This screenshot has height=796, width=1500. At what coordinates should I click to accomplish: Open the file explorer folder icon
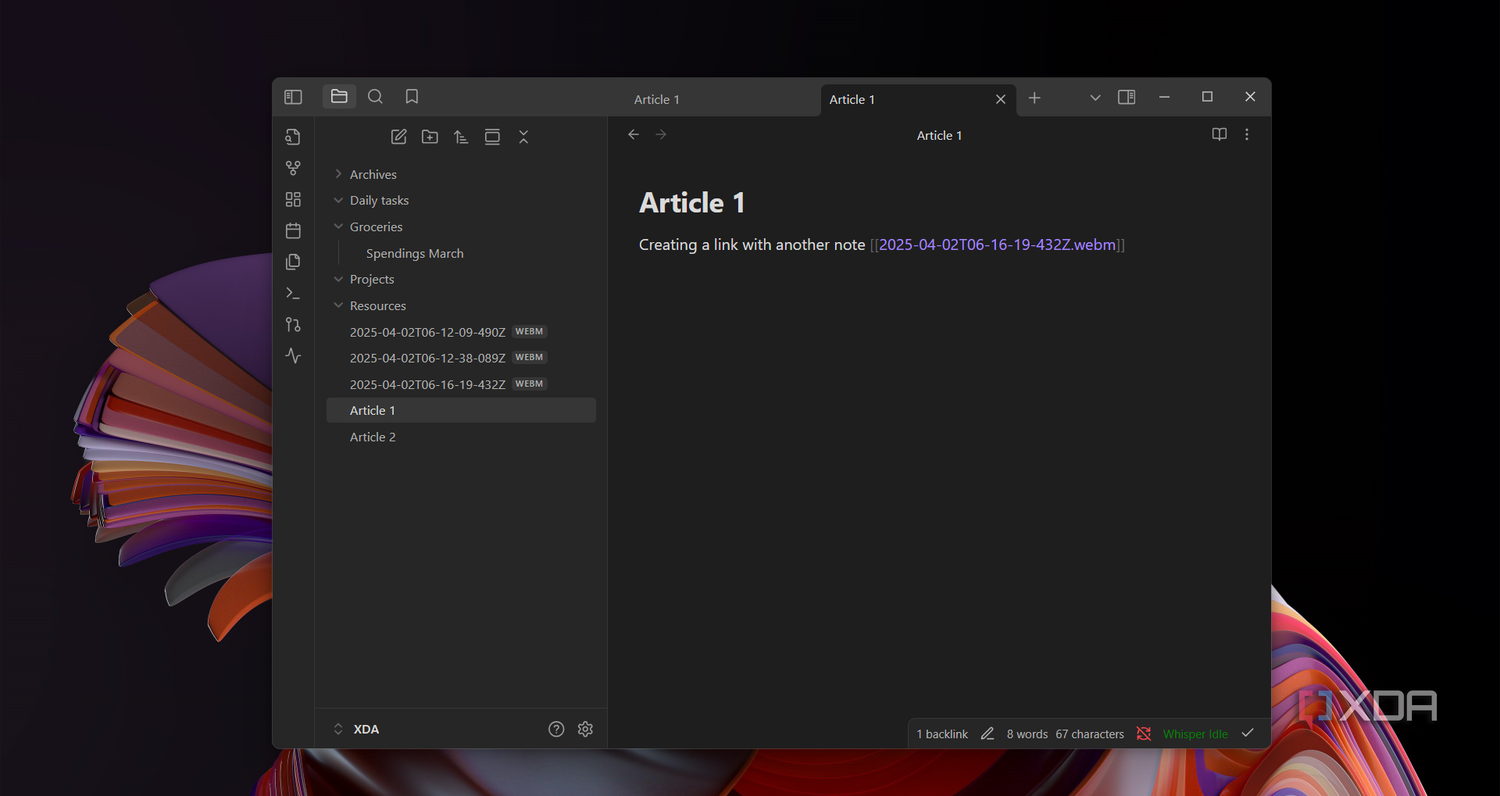(x=339, y=97)
